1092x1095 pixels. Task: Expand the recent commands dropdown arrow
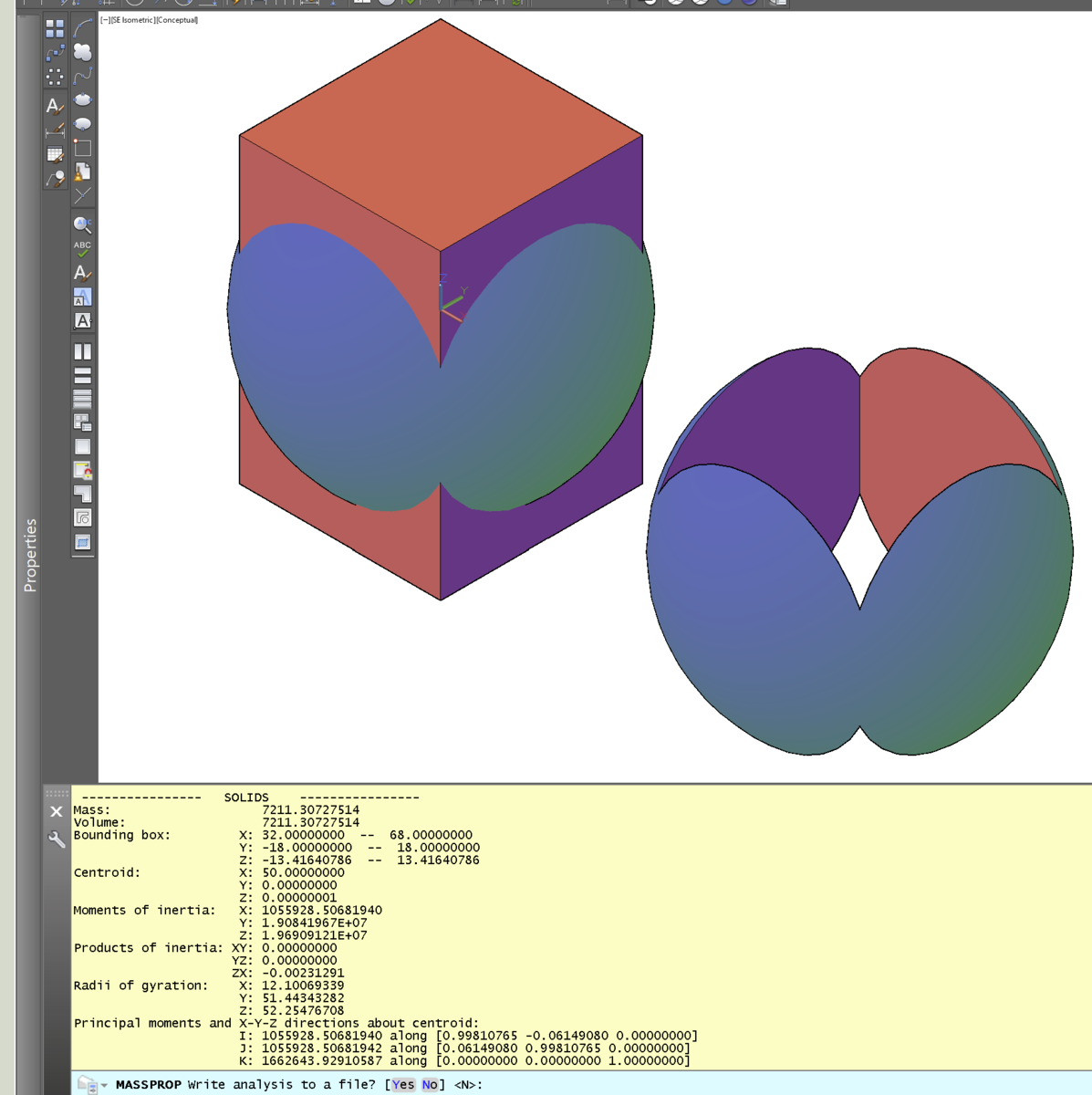click(104, 1085)
